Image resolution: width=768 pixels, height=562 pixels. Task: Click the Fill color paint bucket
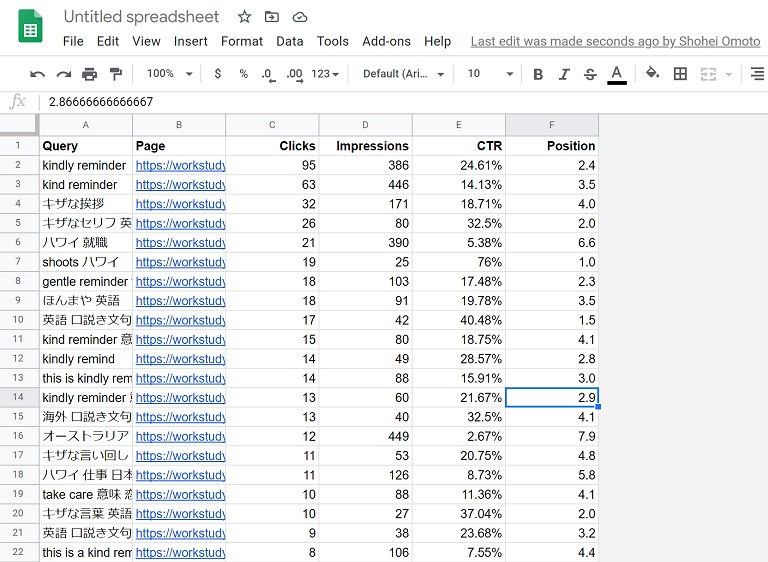point(652,74)
